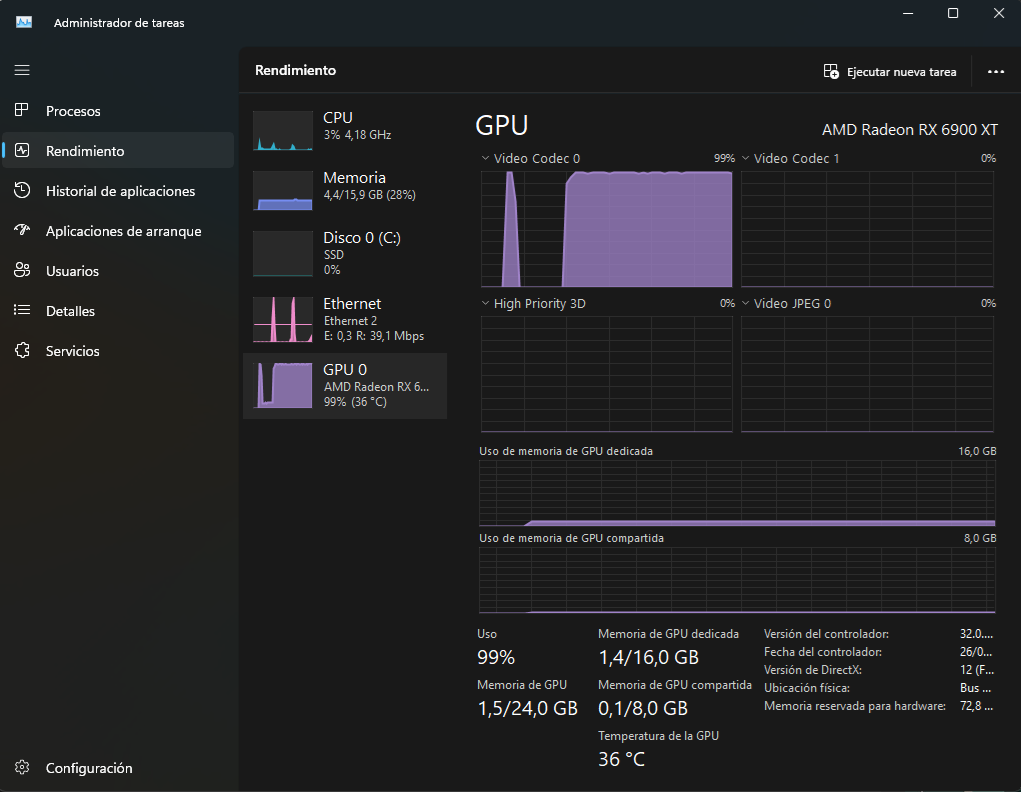
Task: Open the three-dots more options menu
Action: coord(996,72)
